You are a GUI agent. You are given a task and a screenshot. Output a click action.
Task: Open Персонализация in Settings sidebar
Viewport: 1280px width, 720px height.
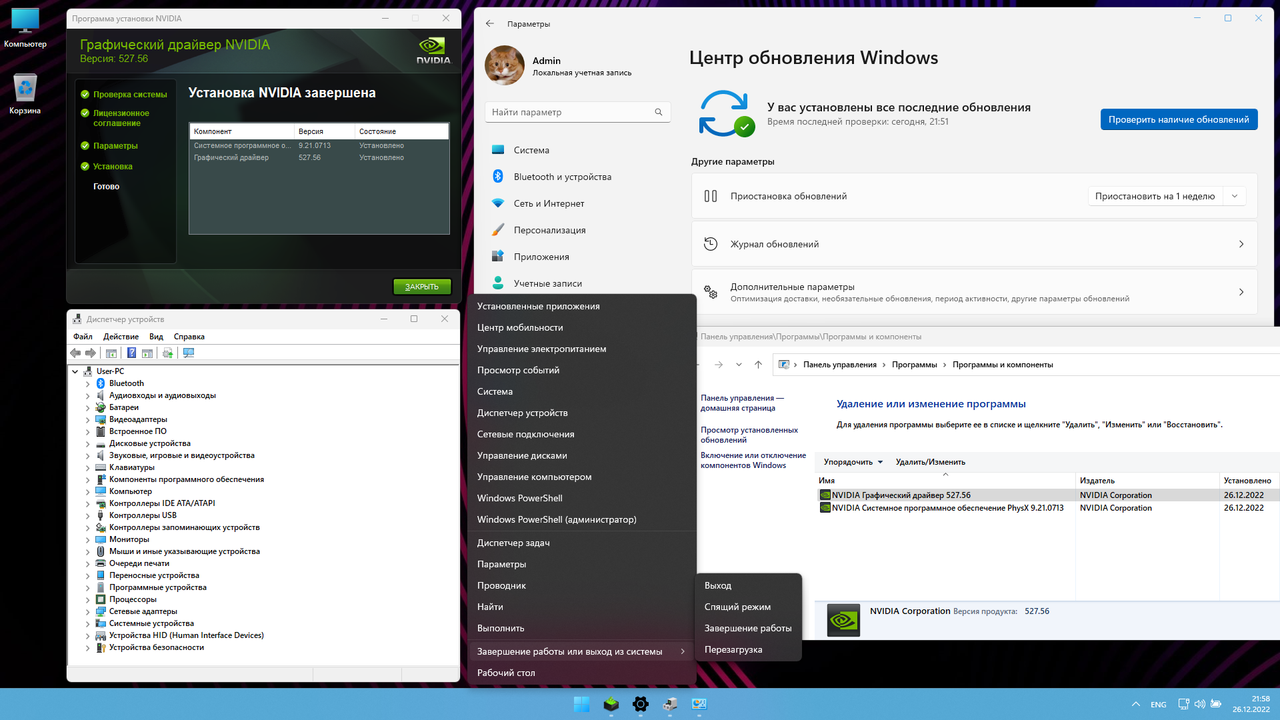click(x=550, y=230)
